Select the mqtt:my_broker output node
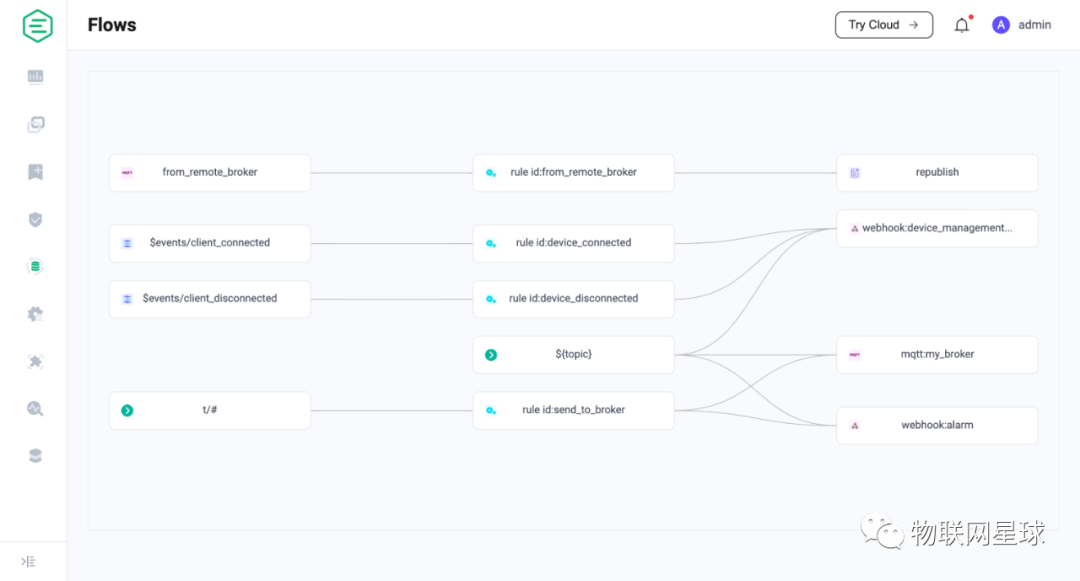 937,355
